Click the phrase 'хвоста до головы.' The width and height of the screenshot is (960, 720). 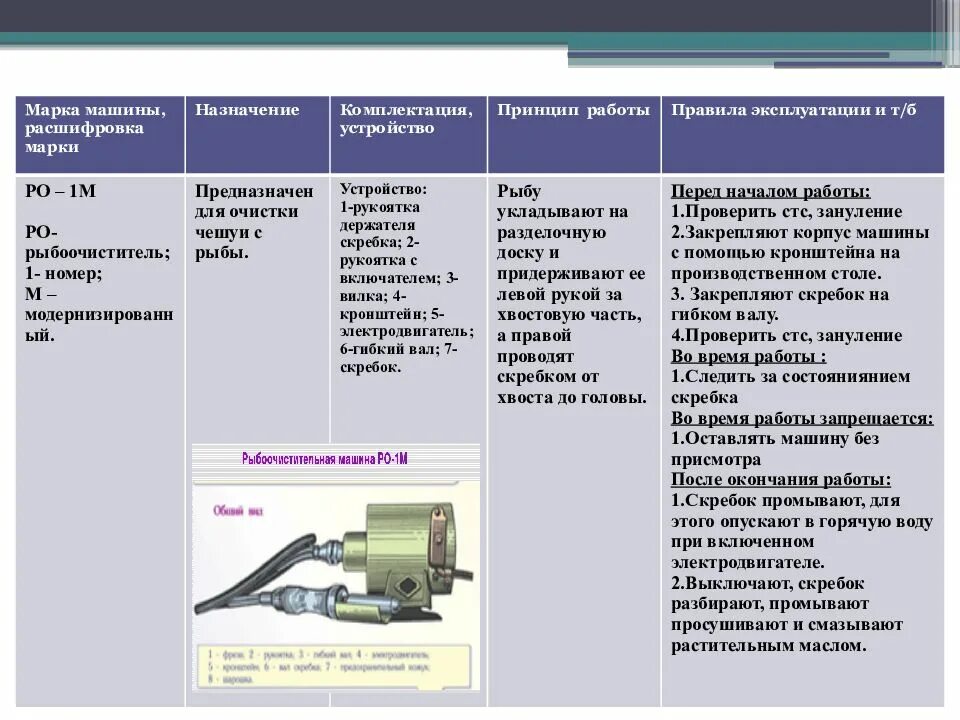click(571, 397)
